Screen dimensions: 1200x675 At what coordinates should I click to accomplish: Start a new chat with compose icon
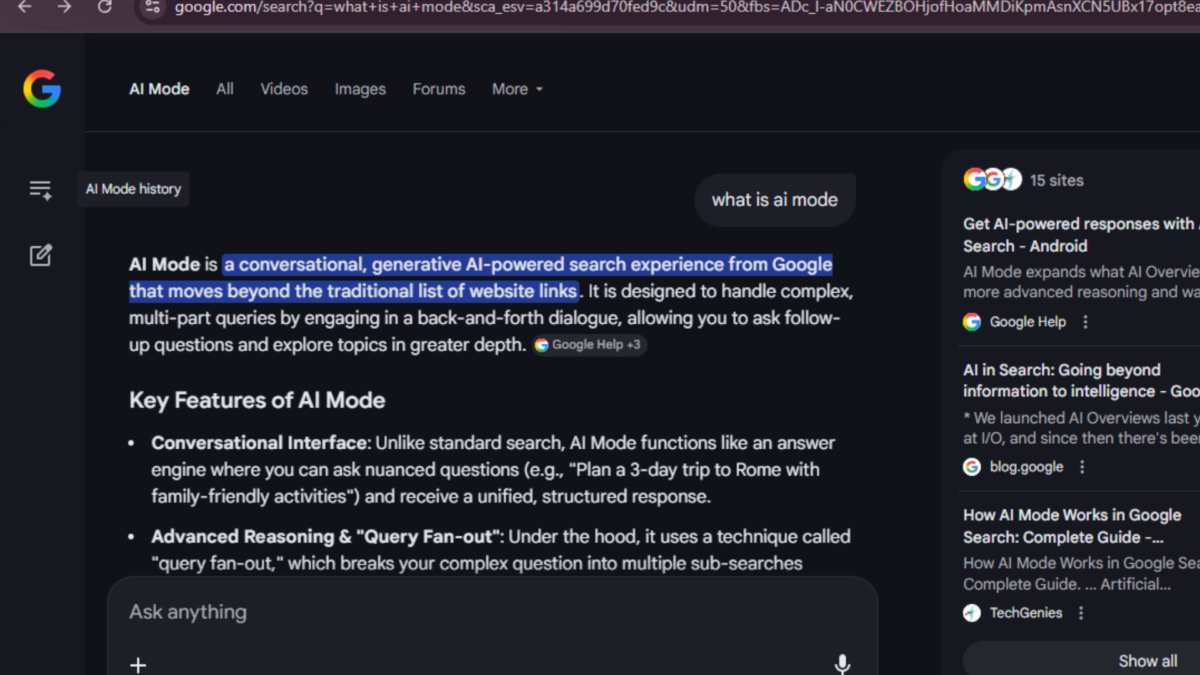pos(40,256)
